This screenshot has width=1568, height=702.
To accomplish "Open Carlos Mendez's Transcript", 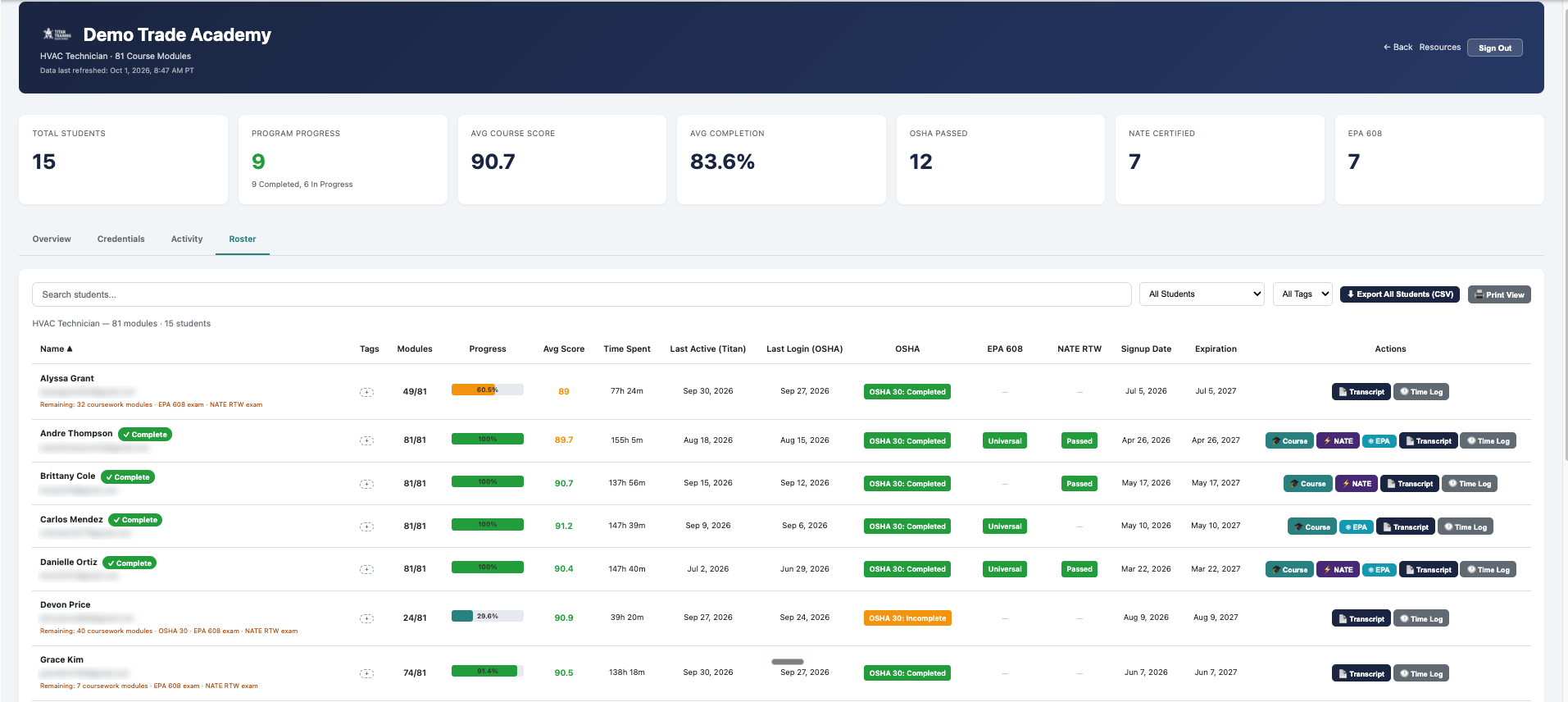I will [1406, 526].
